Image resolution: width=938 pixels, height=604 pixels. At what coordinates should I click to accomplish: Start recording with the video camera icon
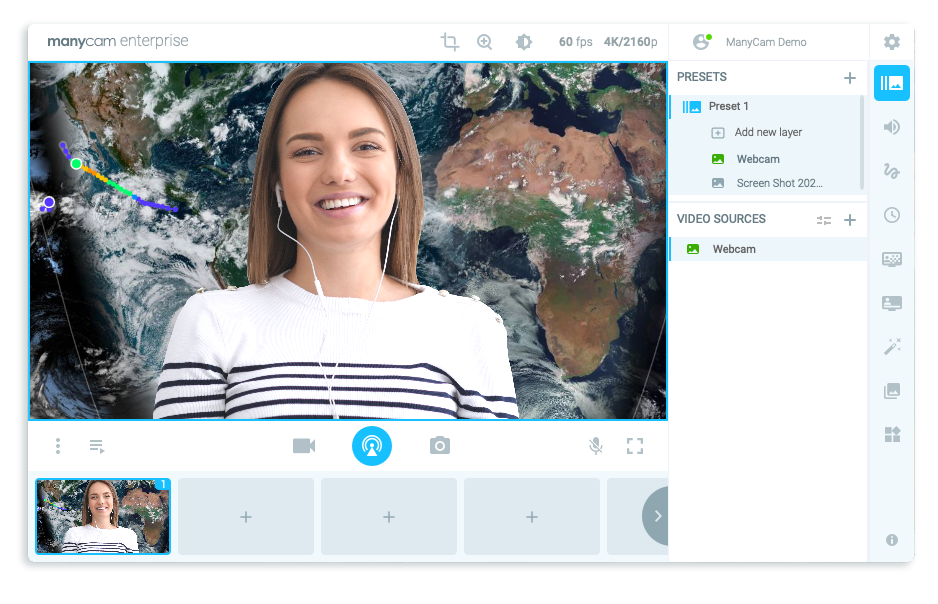click(304, 446)
